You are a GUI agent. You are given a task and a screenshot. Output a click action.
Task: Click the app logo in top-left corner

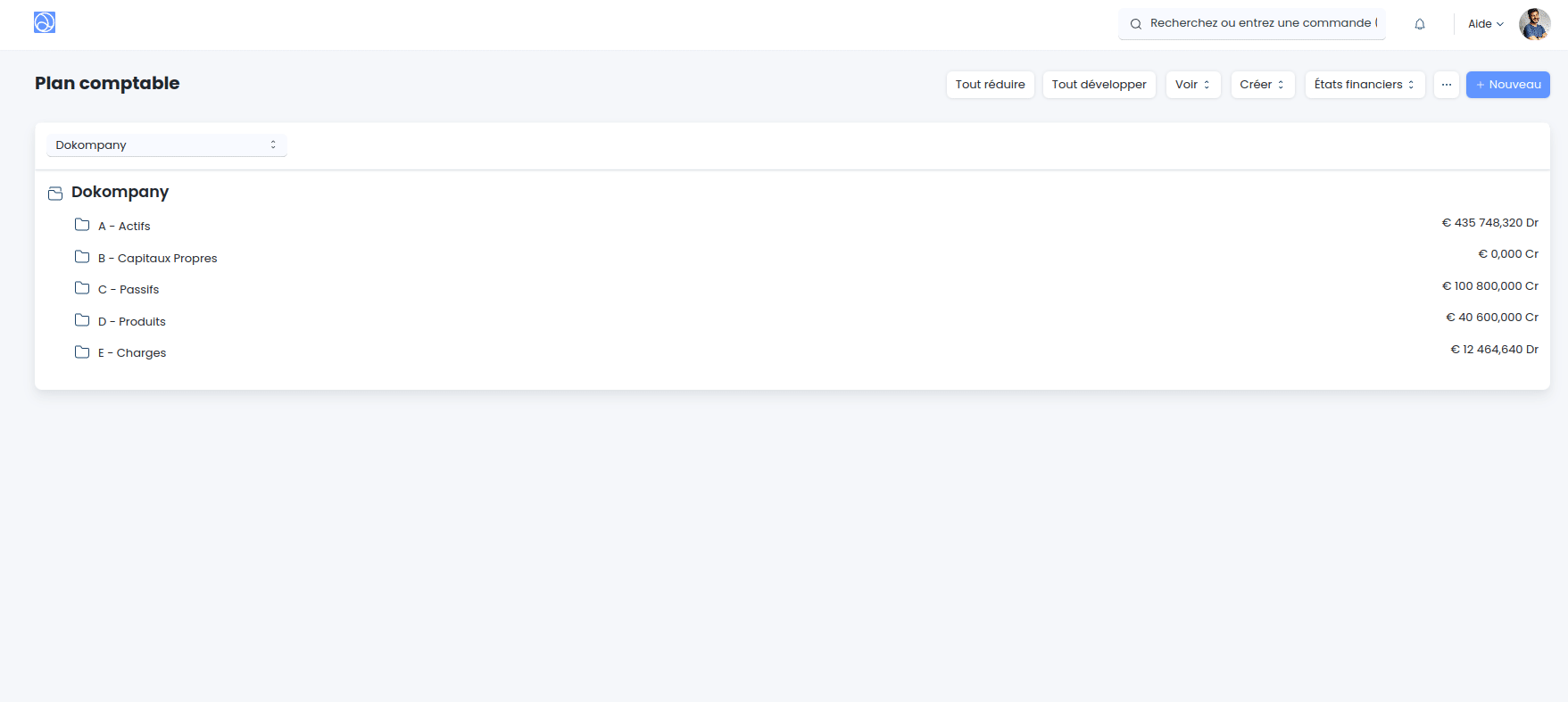tap(45, 22)
